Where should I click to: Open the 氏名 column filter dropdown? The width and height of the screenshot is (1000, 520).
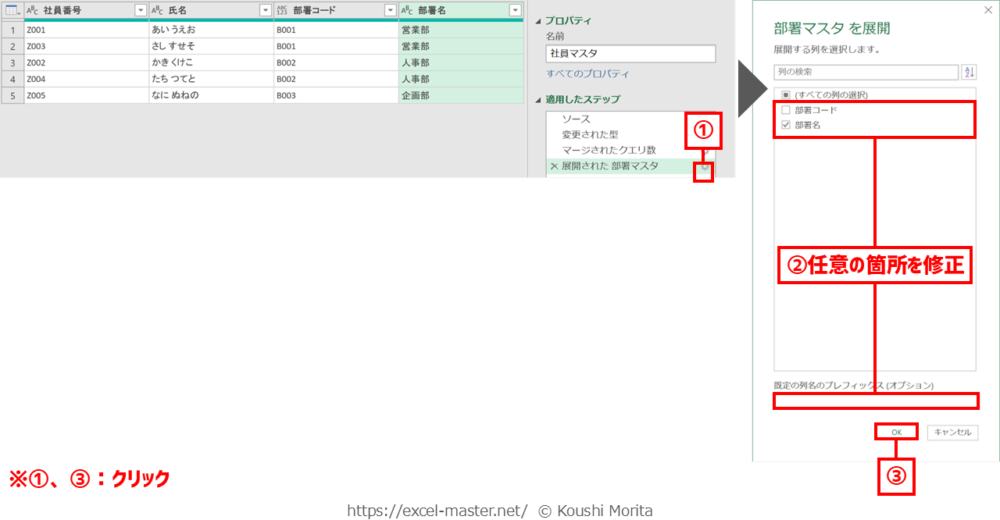265,10
